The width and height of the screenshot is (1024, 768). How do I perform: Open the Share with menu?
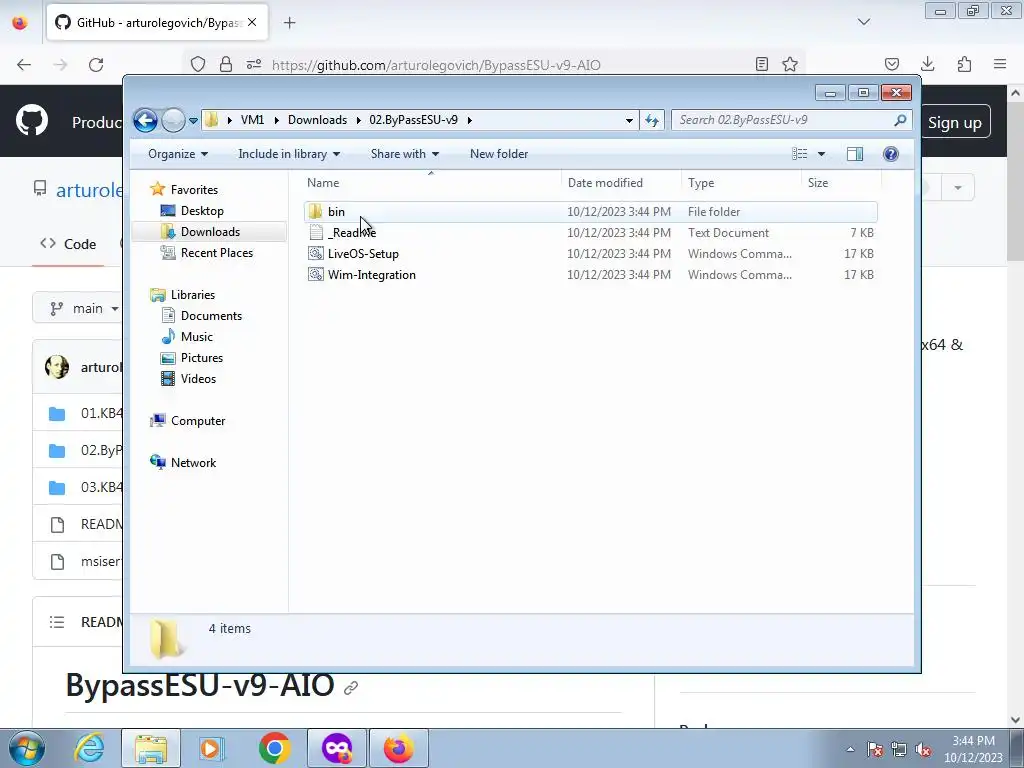[x=404, y=154]
